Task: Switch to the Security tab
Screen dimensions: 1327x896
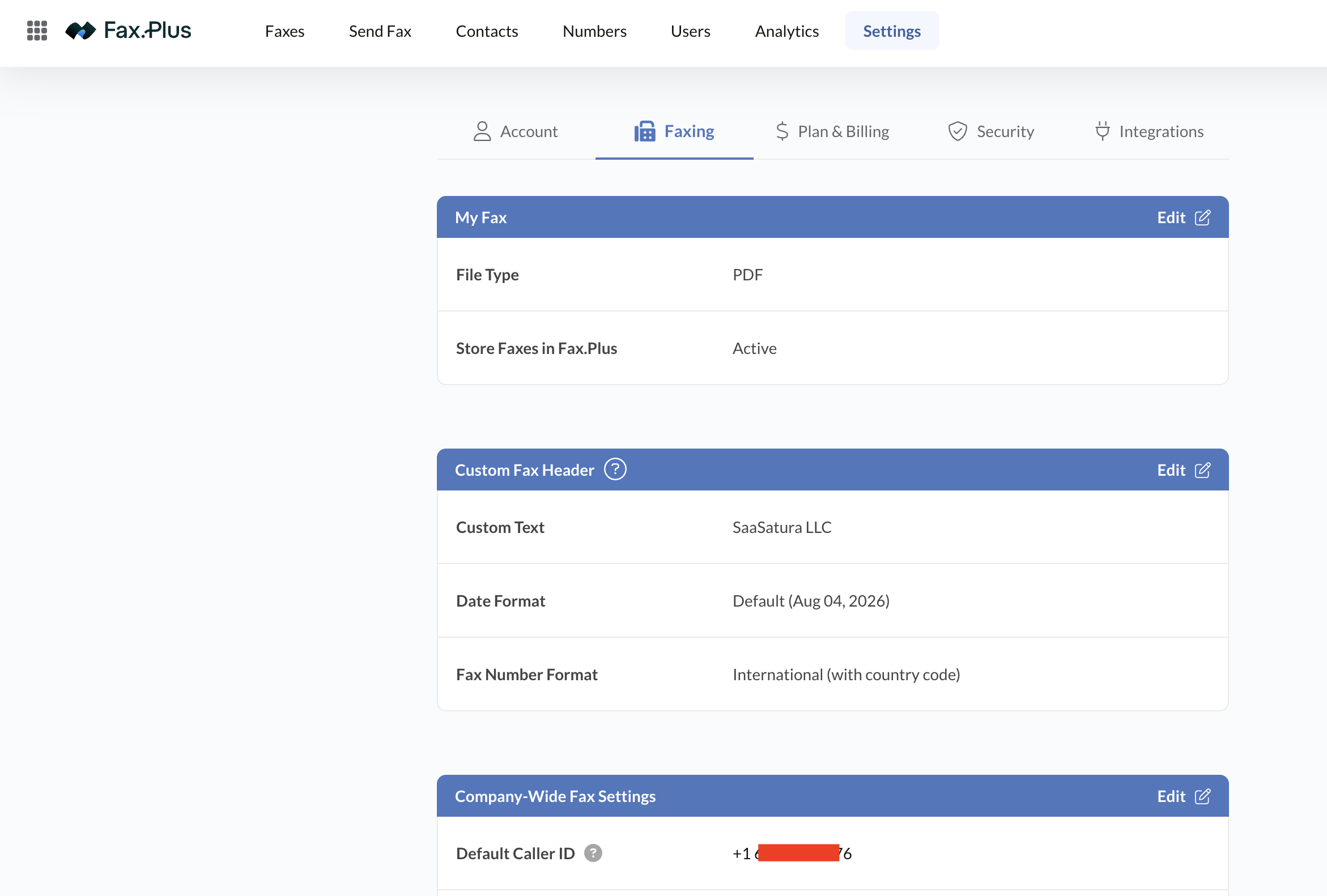Action: (x=990, y=131)
